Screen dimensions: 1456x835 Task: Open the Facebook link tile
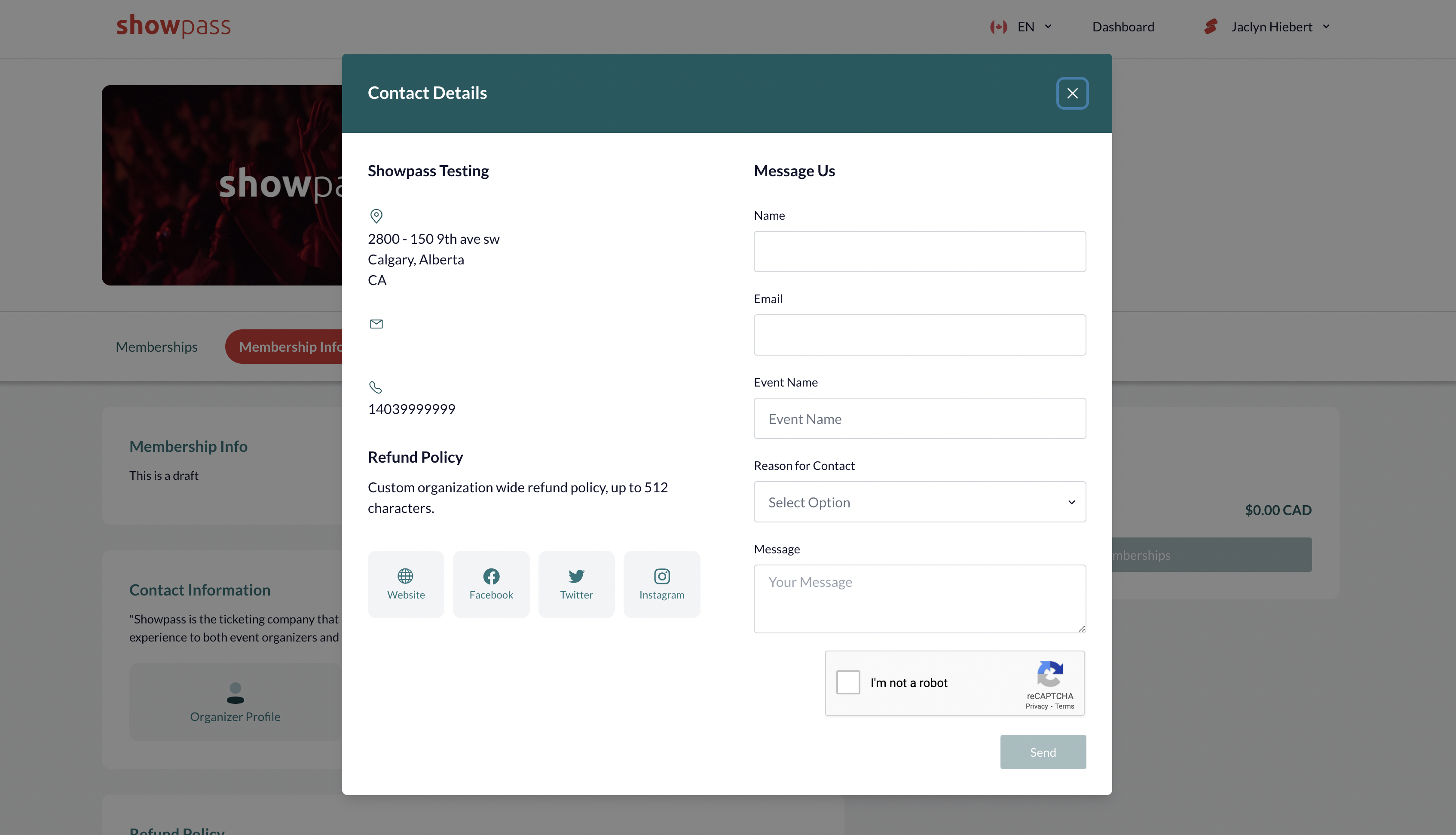(x=491, y=584)
